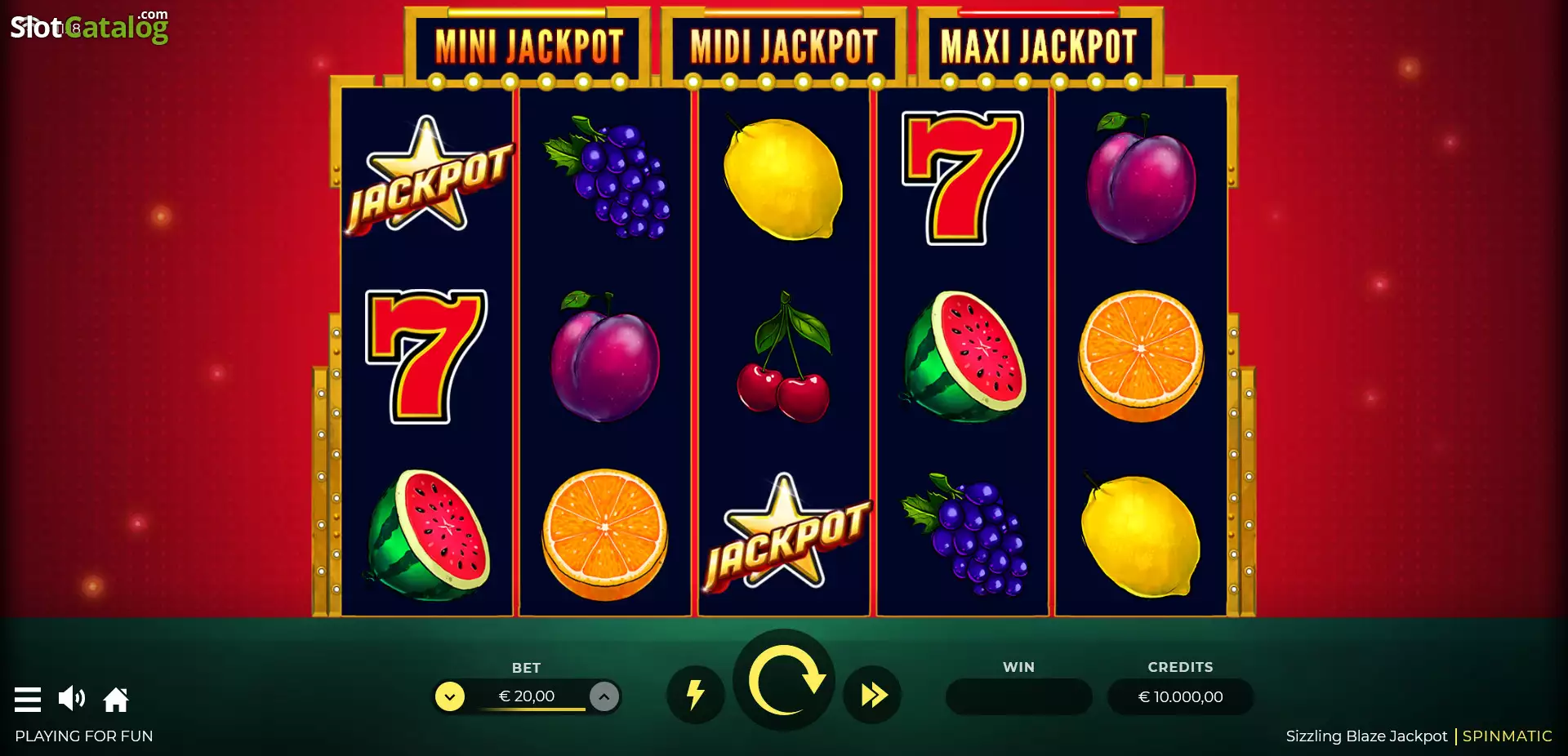Spin the reels with the circular arrow

click(784, 680)
